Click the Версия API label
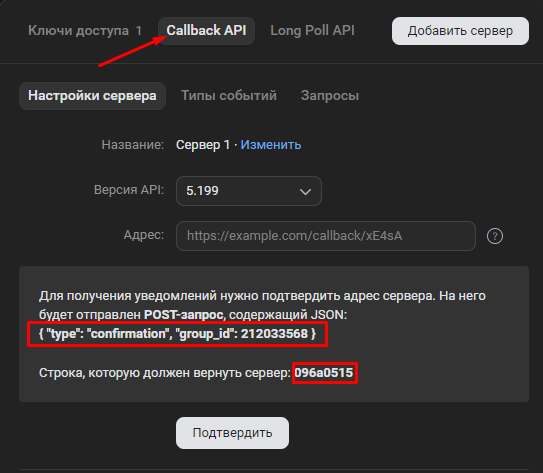Image resolution: width=543 pixels, height=473 pixels. [129, 190]
